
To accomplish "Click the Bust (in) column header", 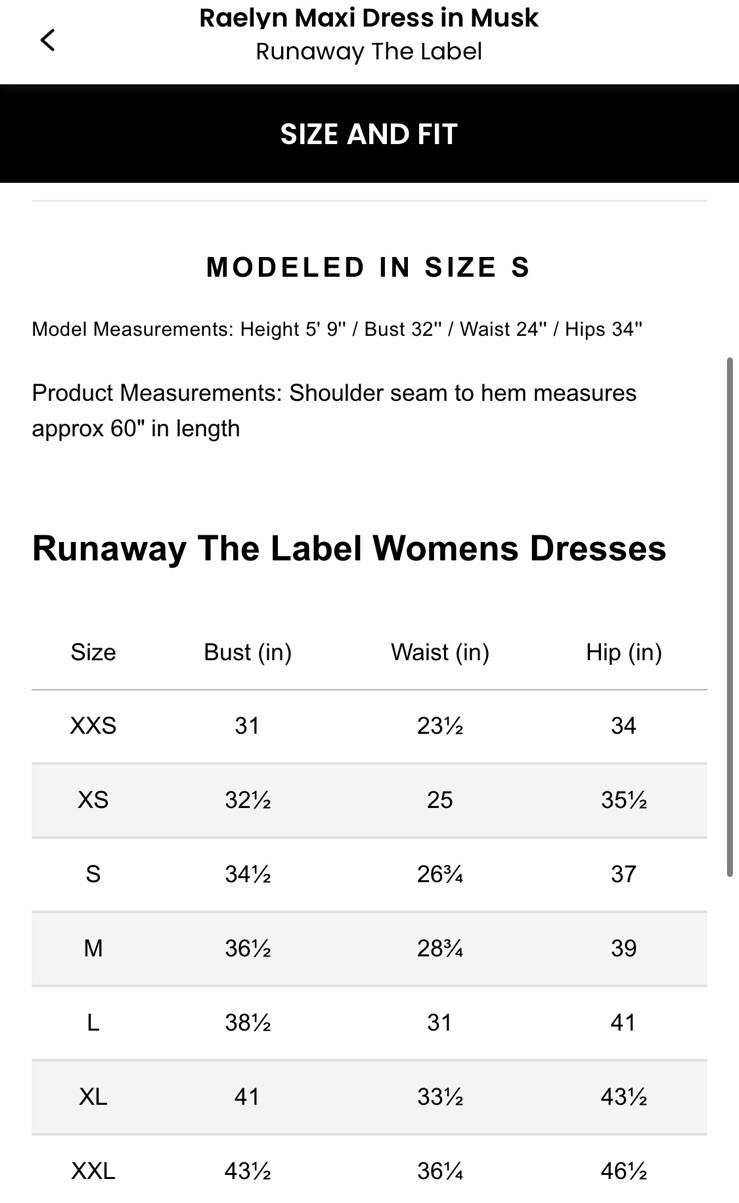I will pos(247,652).
